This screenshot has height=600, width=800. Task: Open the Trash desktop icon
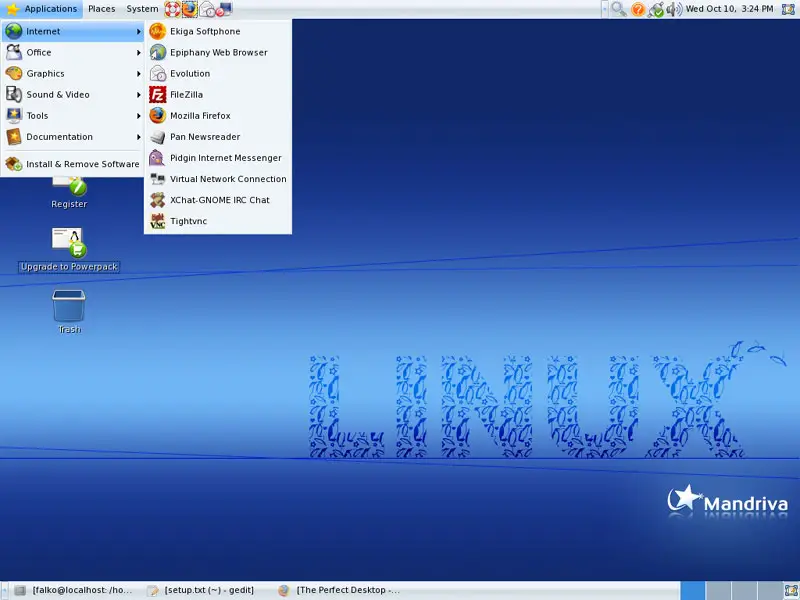pyautogui.click(x=69, y=312)
